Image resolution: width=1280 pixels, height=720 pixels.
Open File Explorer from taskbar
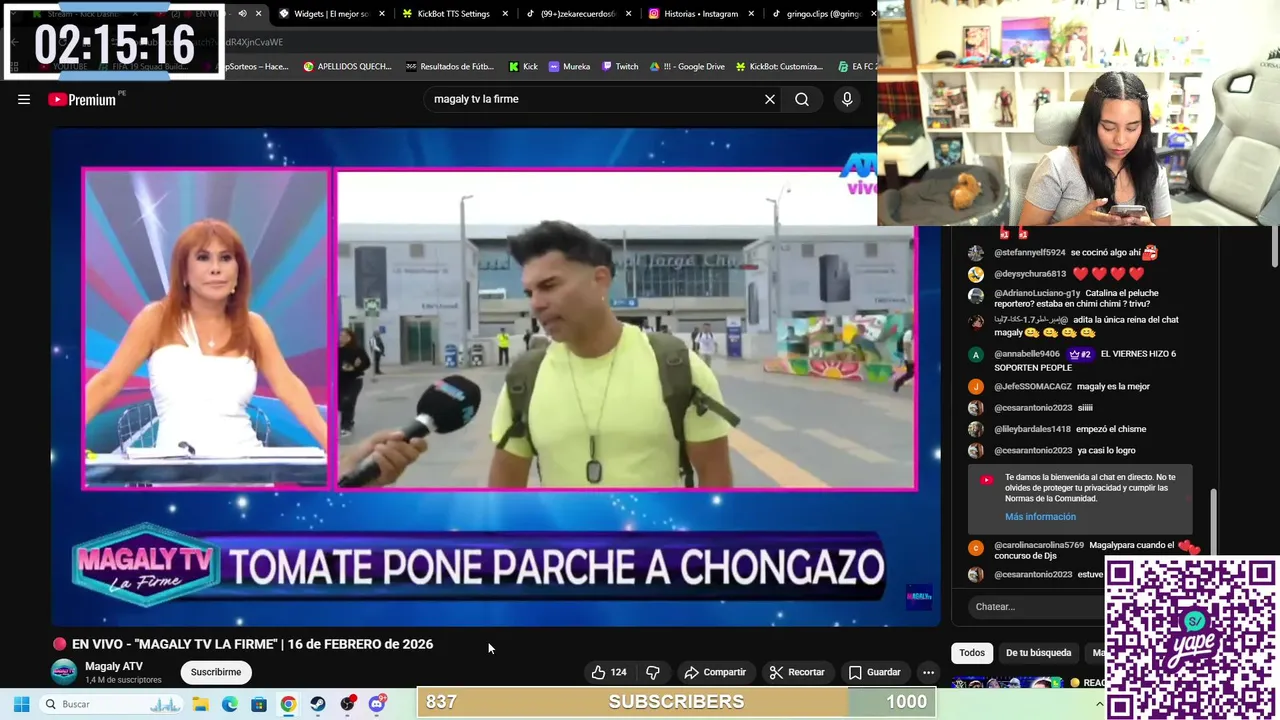click(x=200, y=704)
